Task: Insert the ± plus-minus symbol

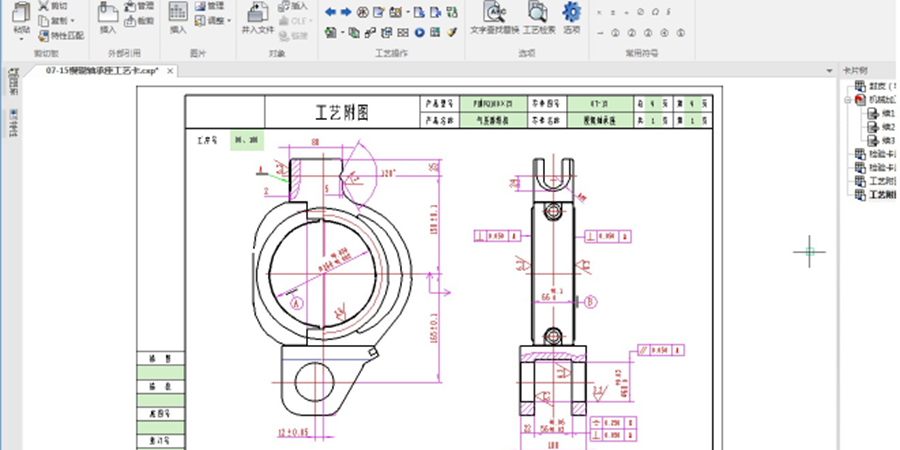Action: click(613, 12)
